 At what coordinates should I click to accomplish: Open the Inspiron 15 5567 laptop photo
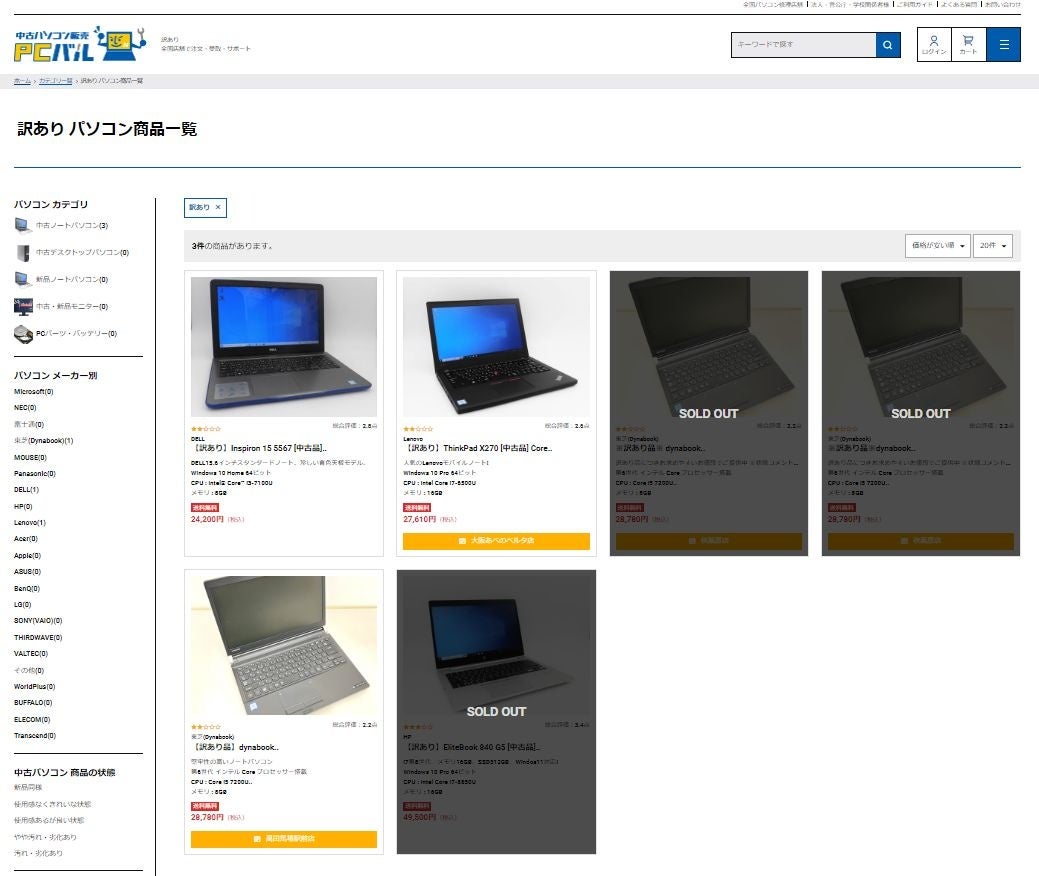click(x=284, y=347)
